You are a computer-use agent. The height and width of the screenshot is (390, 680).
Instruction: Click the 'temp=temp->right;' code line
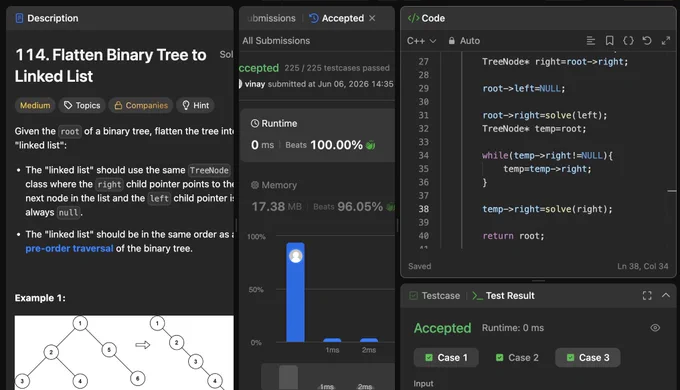point(547,169)
